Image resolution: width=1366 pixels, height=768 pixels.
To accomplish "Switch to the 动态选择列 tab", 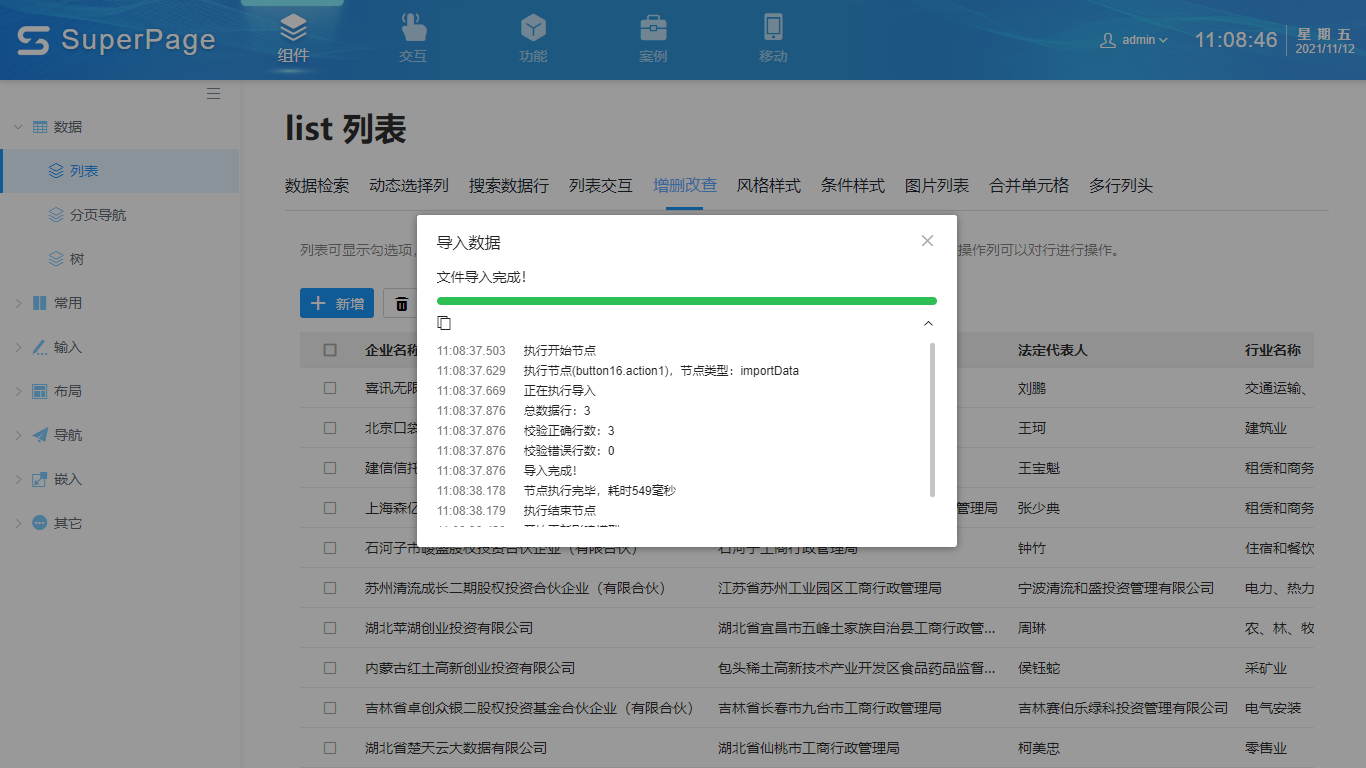I will [x=409, y=186].
